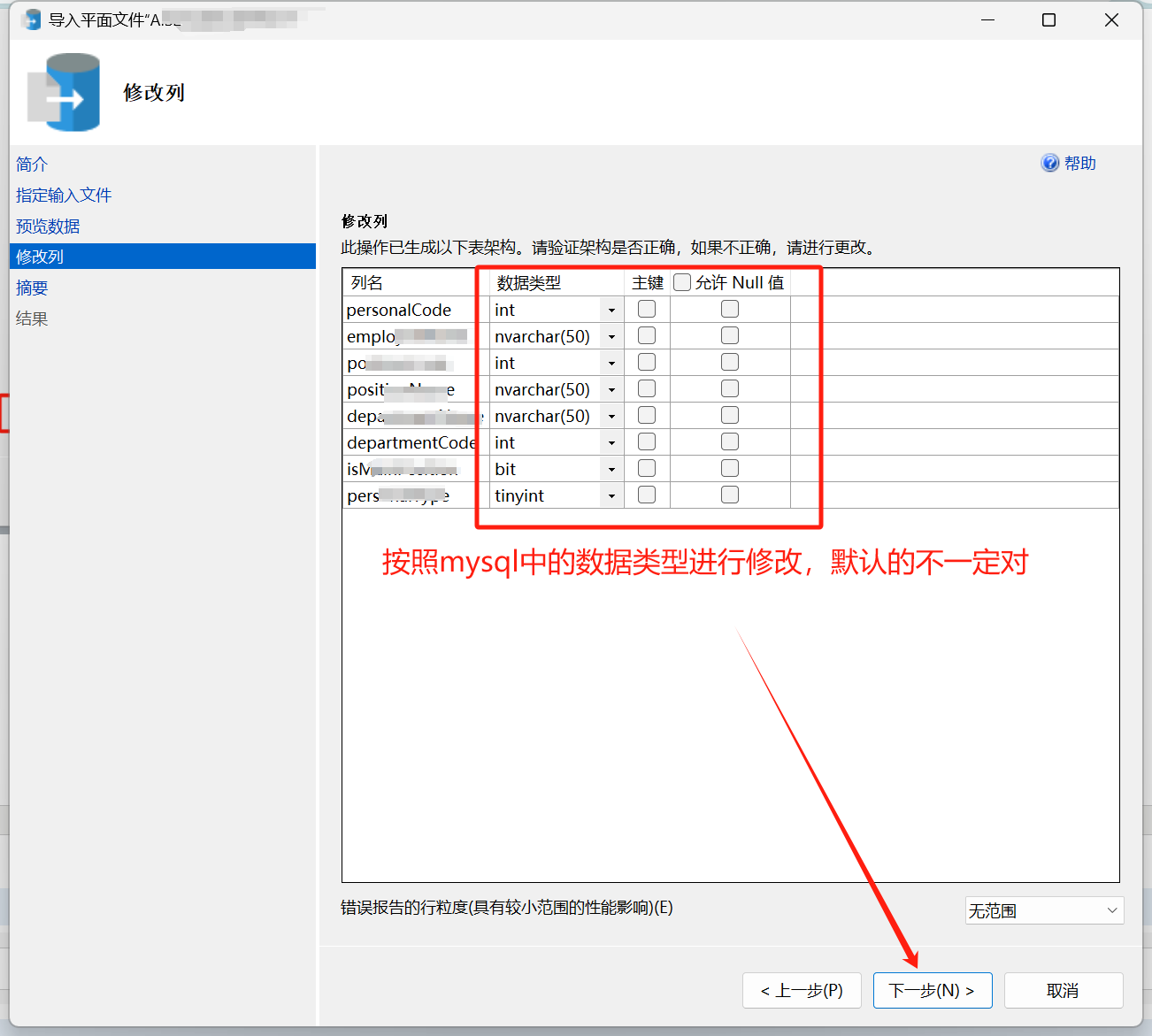
Task: Toggle allow Null checkbox in bit row
Action: 730,468
